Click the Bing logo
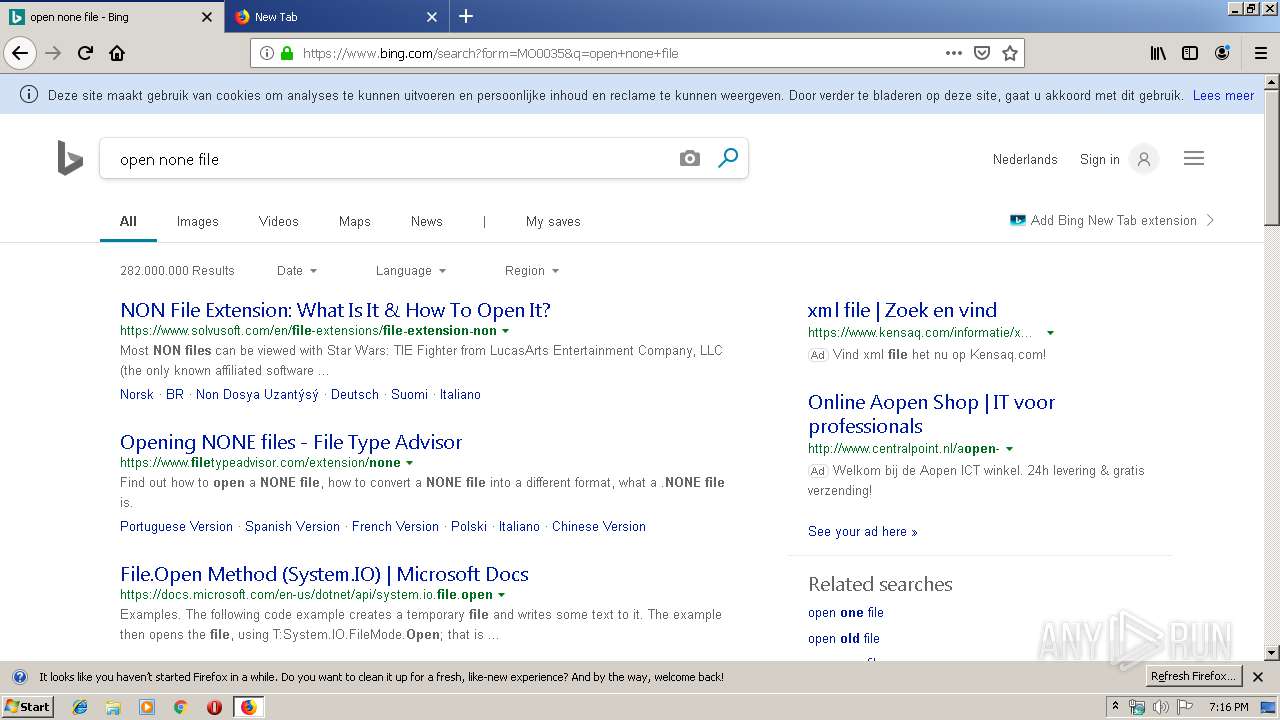Viewport: 1280px width, 720px height. coord(70,158)
